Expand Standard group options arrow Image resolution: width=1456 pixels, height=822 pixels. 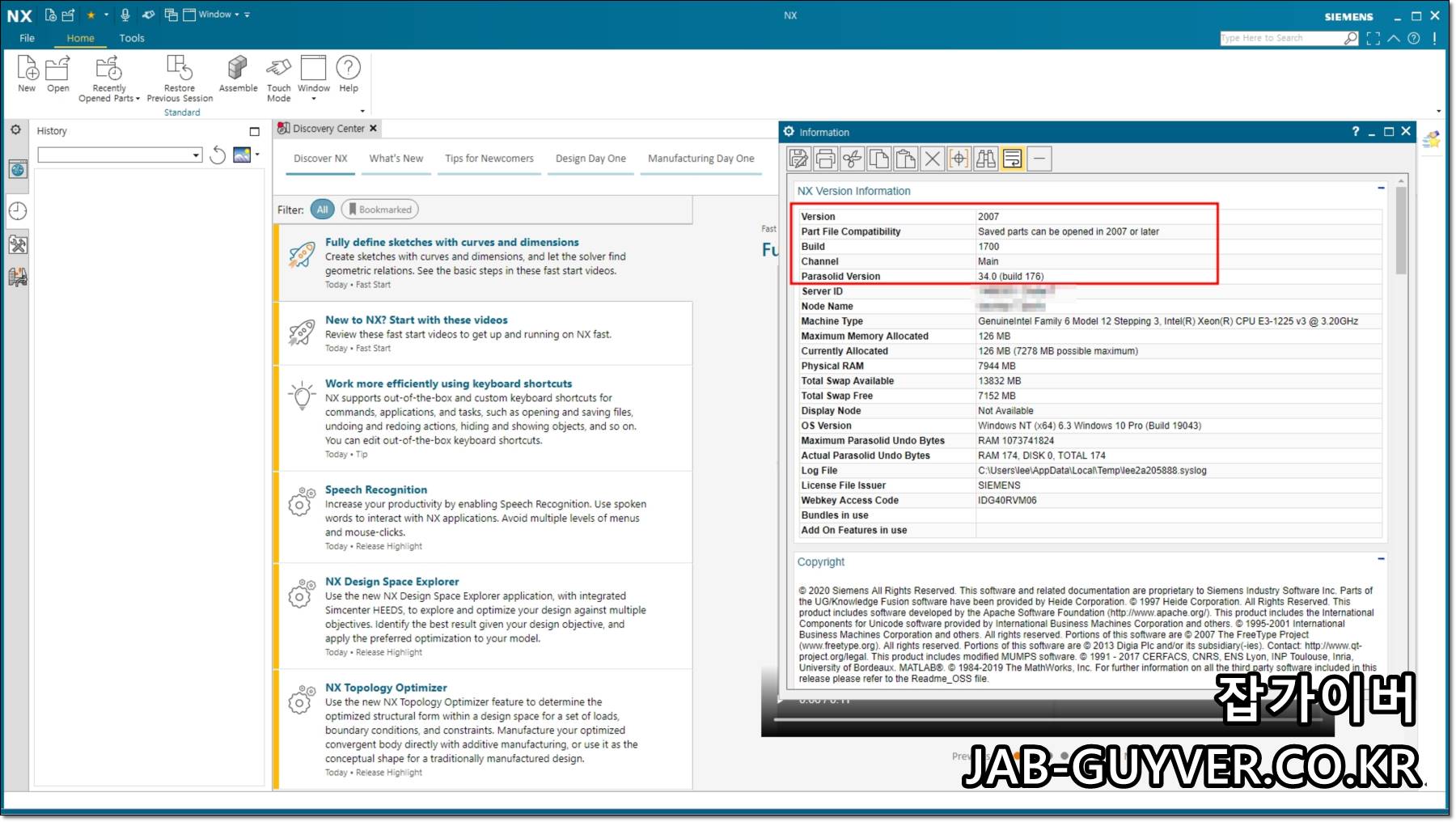(362, 111)
